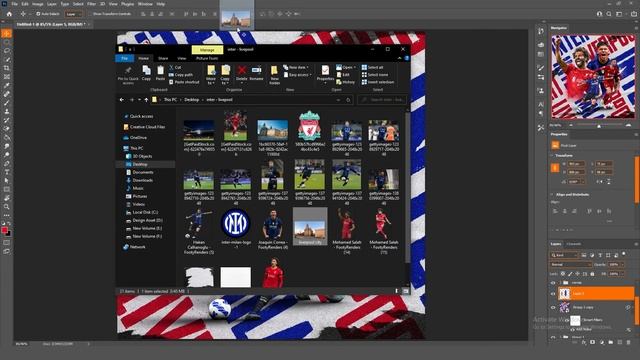The width and height of the screenshot is (640, 360).
Task: Click Paste shortcut in Explorer ribbon
Action: 184,82
